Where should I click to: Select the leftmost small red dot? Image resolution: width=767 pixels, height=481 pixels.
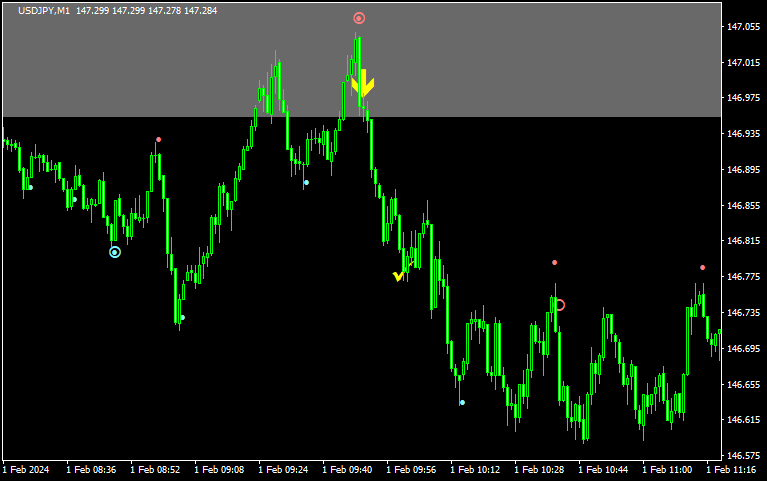click(158, 139)
